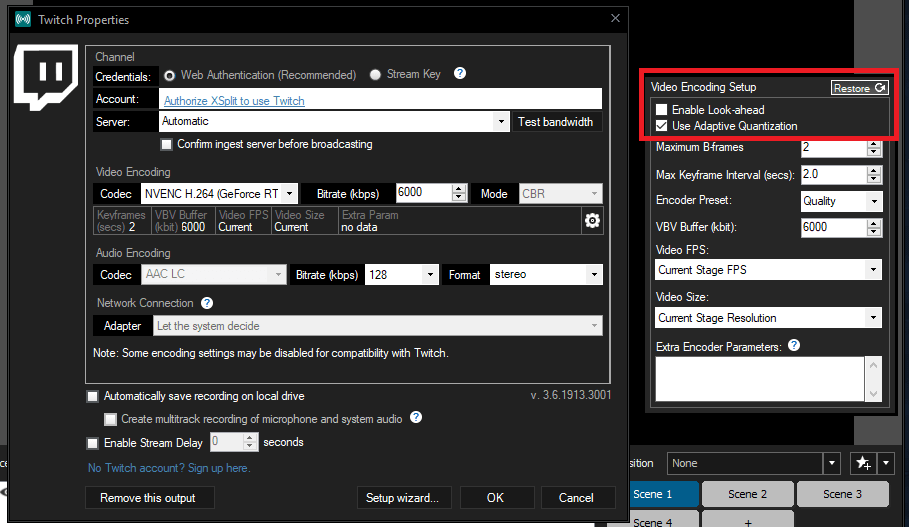This screenshot has height=527, width=909.
Task: Click the version text v. 3.6.1913.3001
Action: (570, 395)
